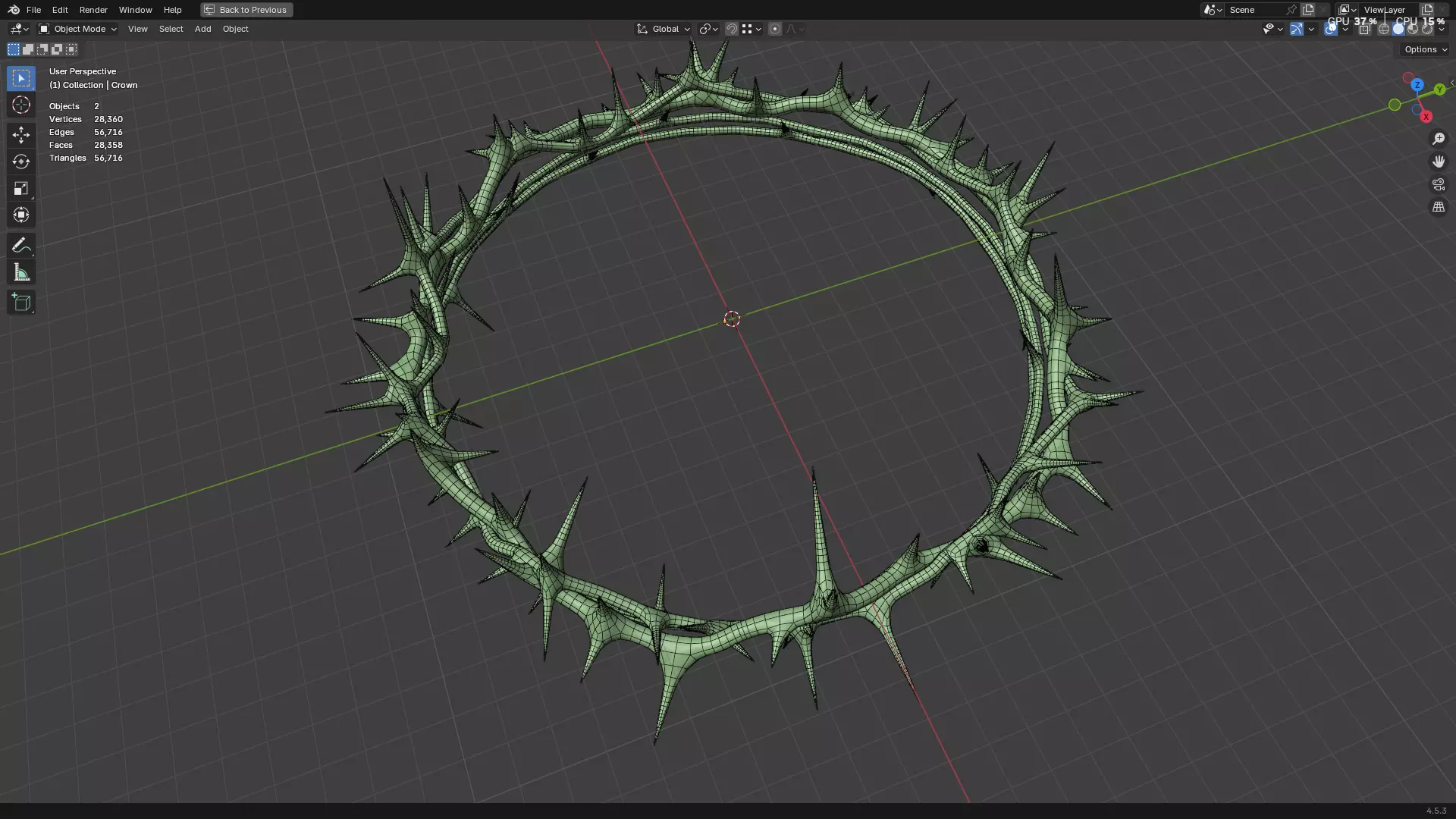Viewport: 1456px width, 819px height.
Task: Open the File menu
Action: (33, 10)
